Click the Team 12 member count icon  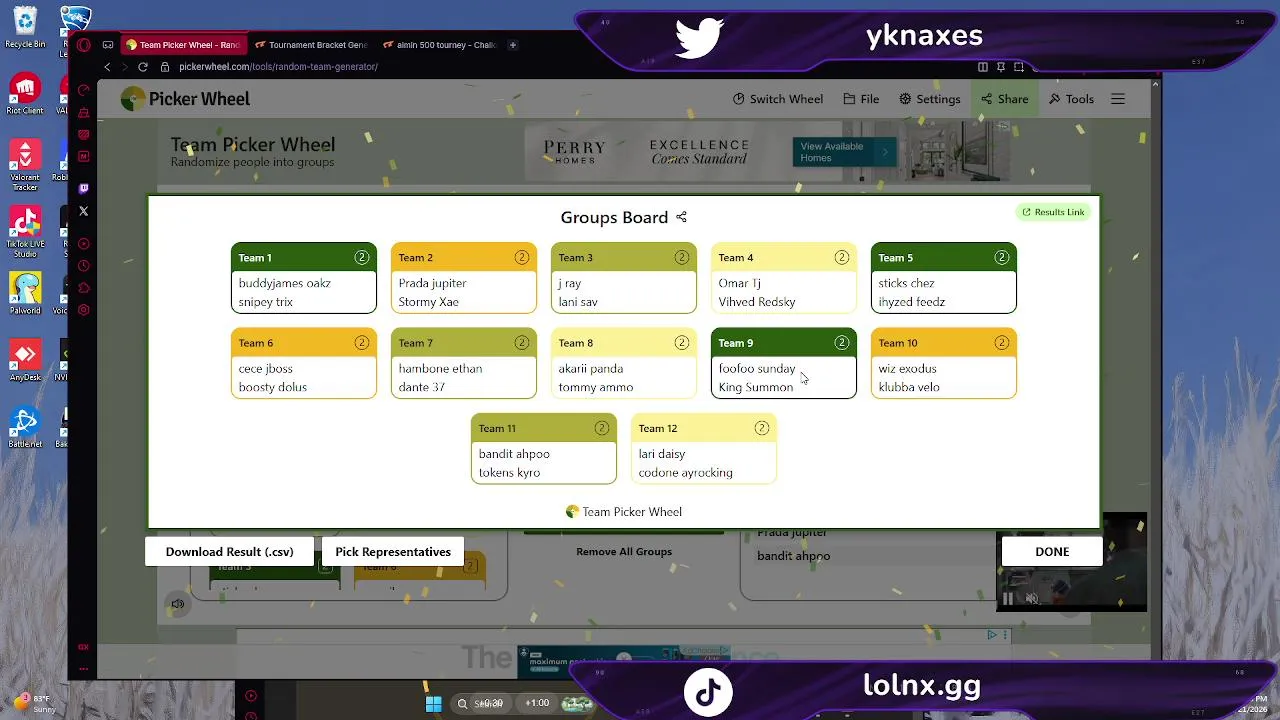tap(762, 428)
